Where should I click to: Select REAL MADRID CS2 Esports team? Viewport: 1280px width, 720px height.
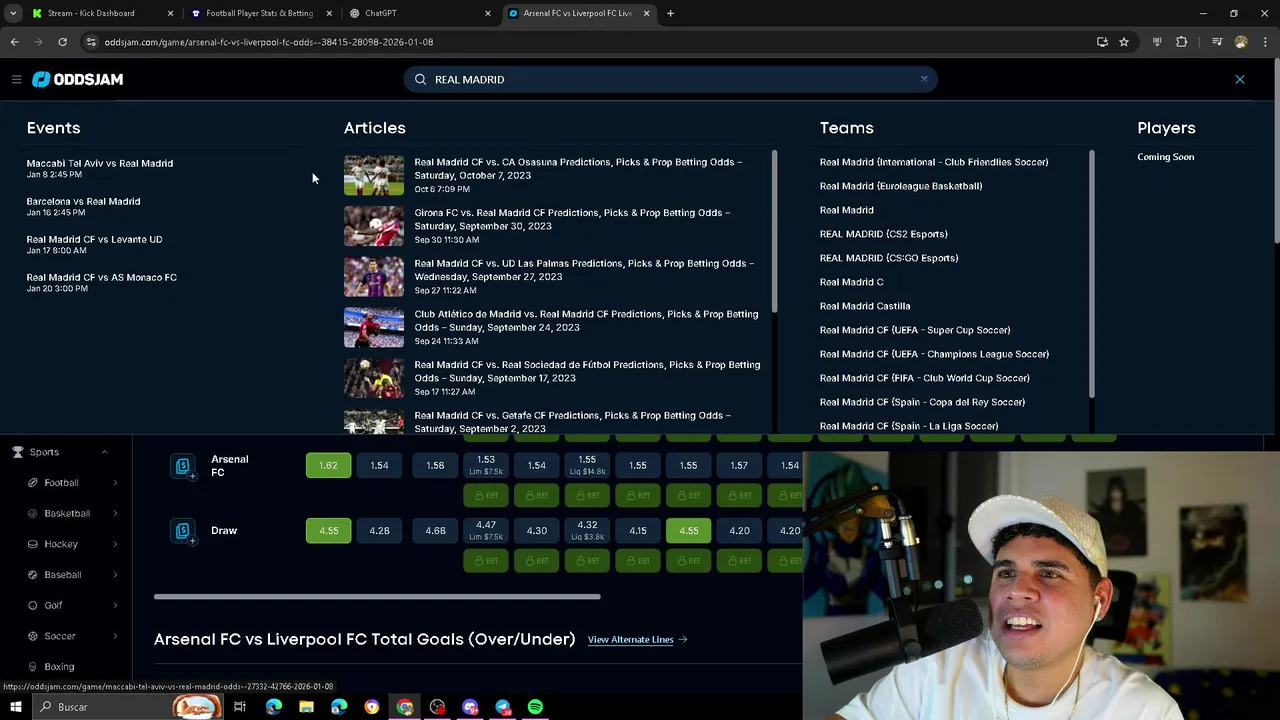coord(883,234)
